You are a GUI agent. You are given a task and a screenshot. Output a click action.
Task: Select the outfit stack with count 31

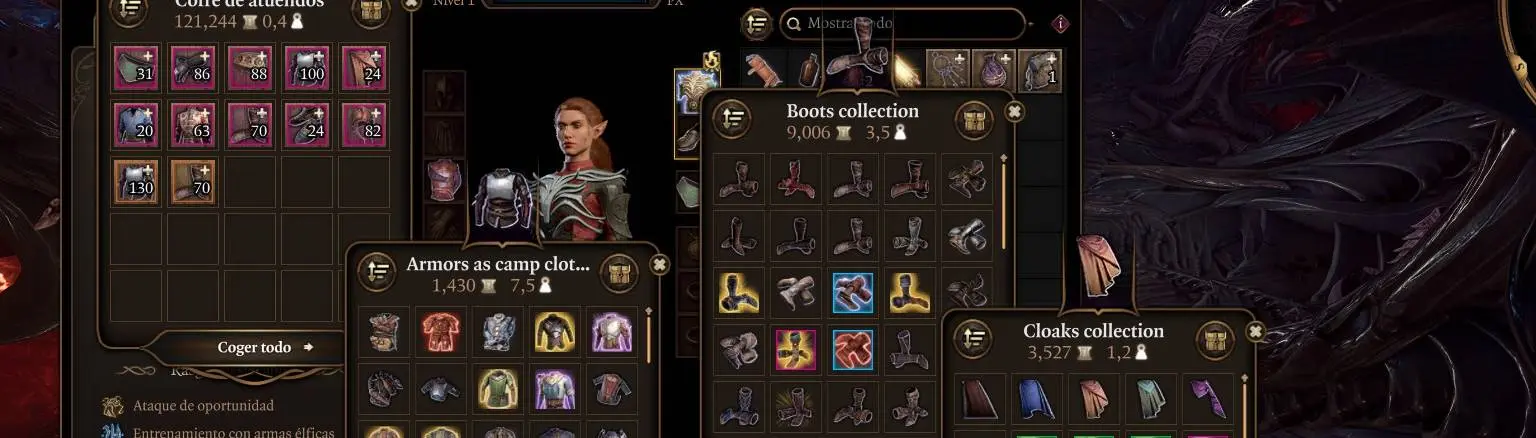point(136,67)
